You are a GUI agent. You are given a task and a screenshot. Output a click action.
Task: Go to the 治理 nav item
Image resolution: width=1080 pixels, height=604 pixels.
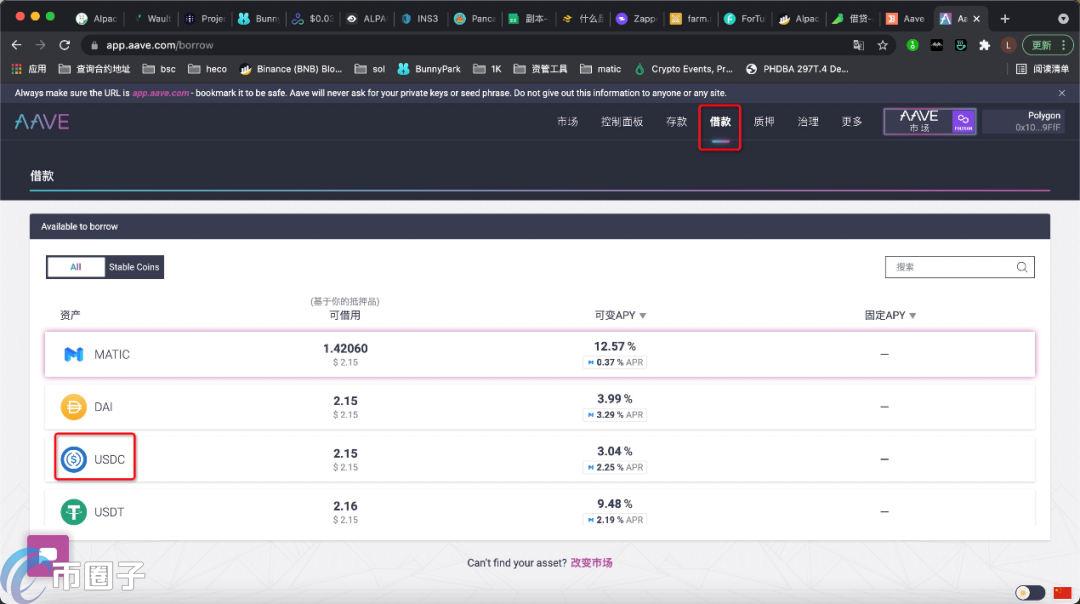click(x=808, y=122)
